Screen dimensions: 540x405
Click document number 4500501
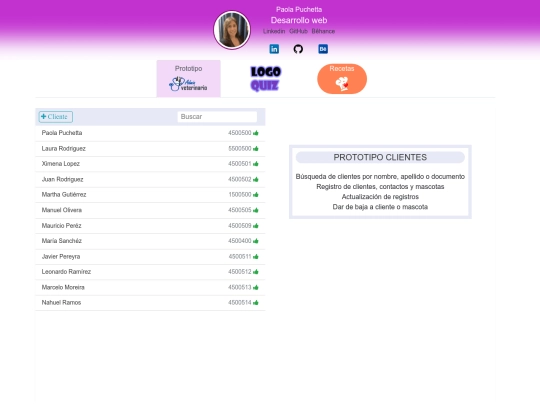click(x=240, y=164)
